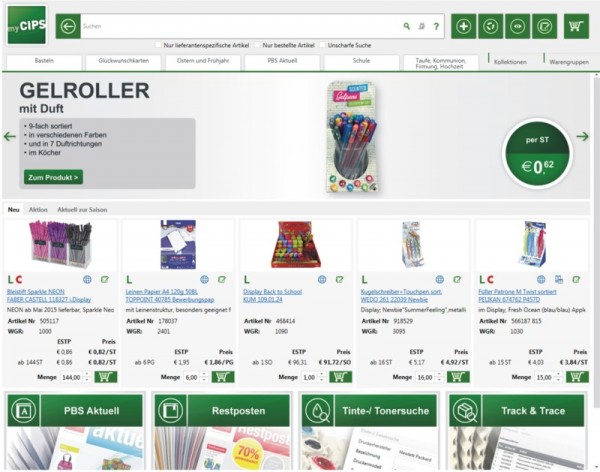The image size is (600, 472).
Task: Open the shopping cart in top toolbar
Action: tap(576, 26)
